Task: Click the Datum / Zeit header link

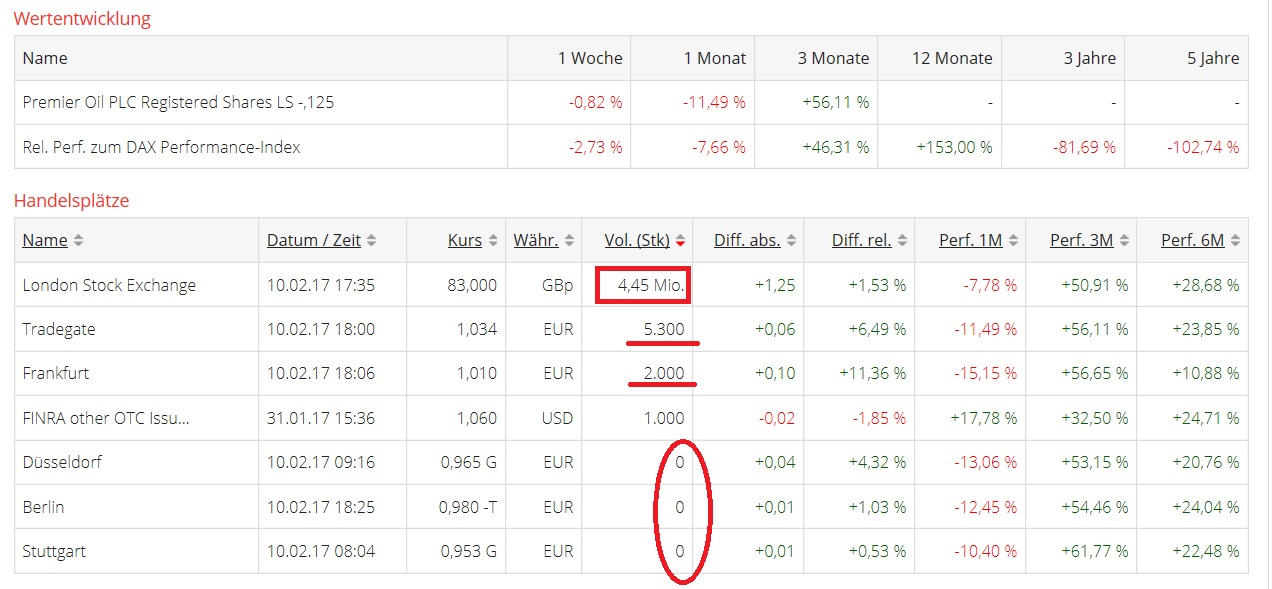Action: tap(314, 241)
